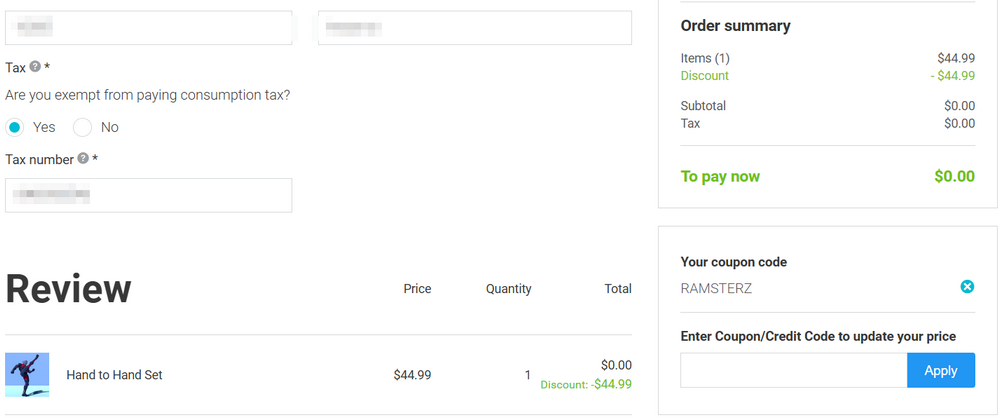Click the Tax number input field
Viewport: 1000px width, 418px height.
click(x=148, y=195)
